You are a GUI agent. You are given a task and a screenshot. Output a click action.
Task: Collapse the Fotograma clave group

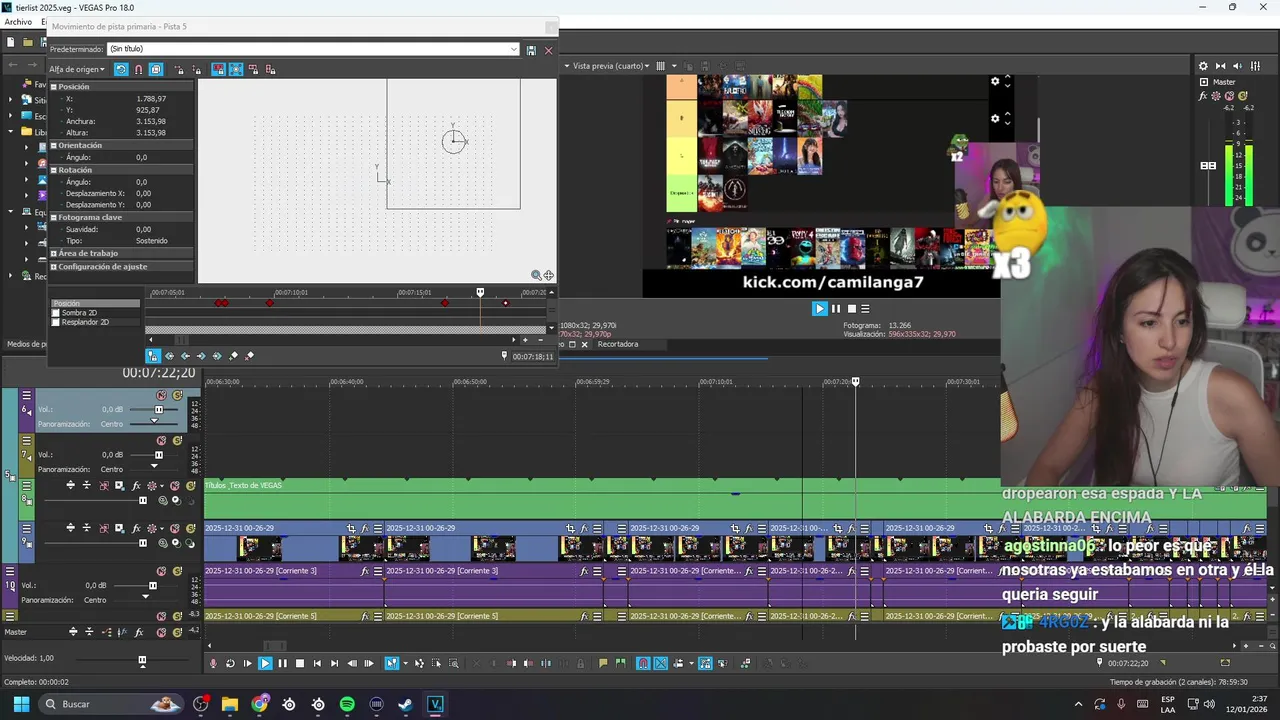click(54, 217)
